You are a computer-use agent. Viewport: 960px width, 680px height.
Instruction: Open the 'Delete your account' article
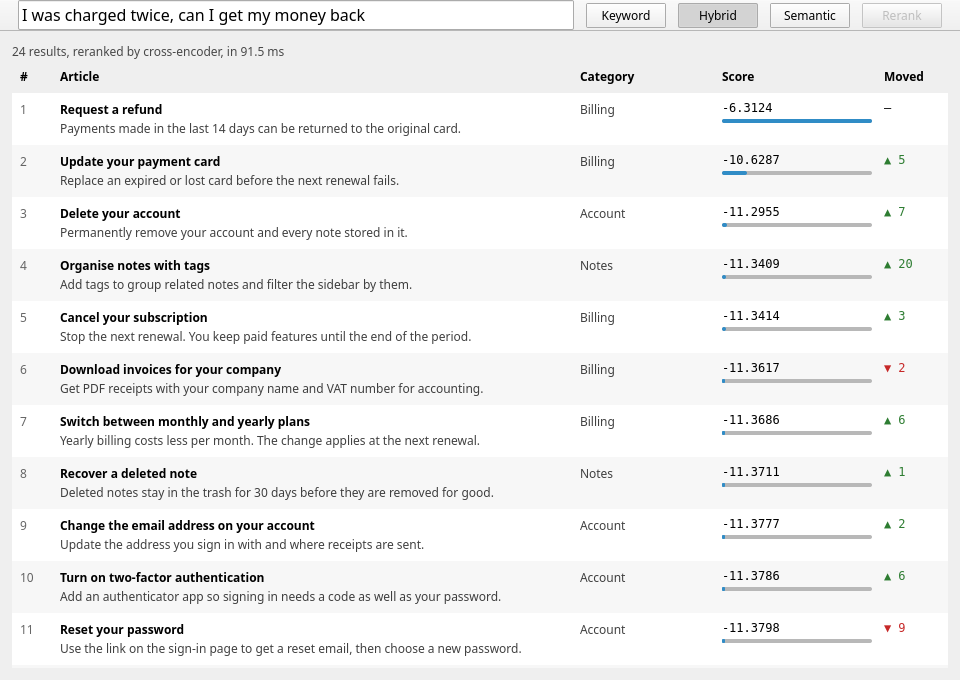click(120, 214)
